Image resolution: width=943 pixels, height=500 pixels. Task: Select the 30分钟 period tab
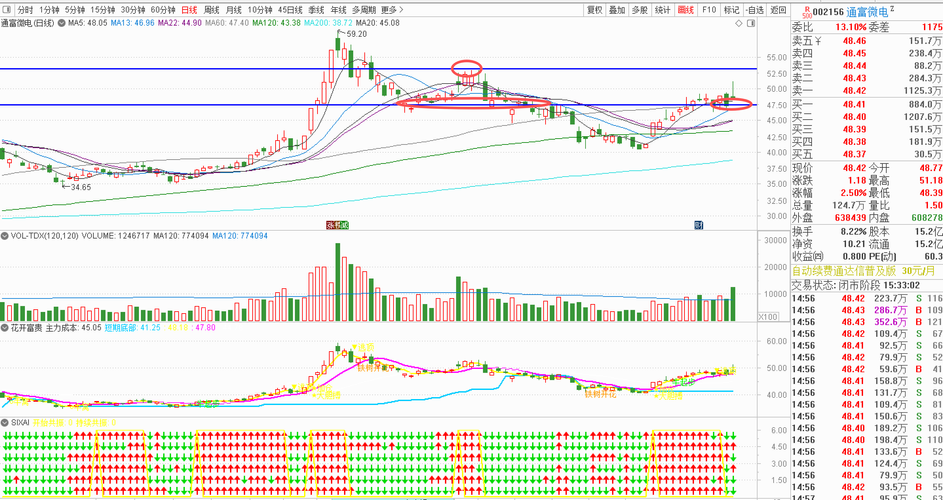[133, 10]
